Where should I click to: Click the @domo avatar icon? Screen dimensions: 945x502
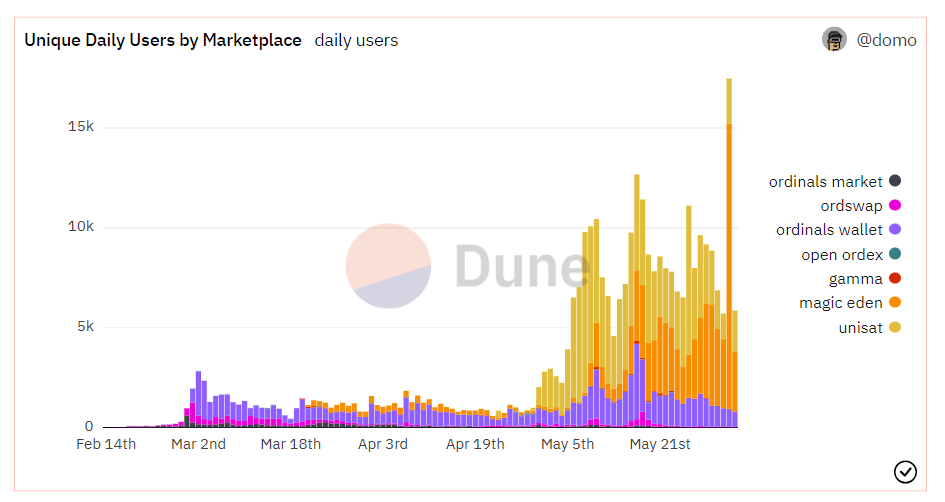click(834, 40)
